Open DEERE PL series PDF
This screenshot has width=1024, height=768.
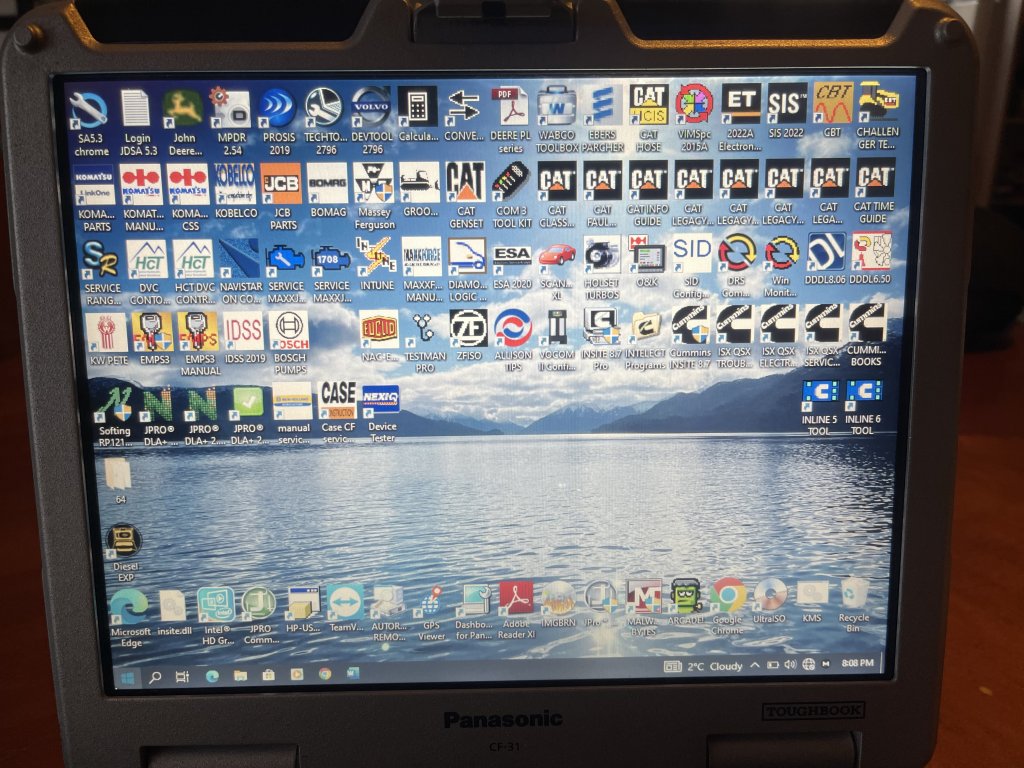510,106
